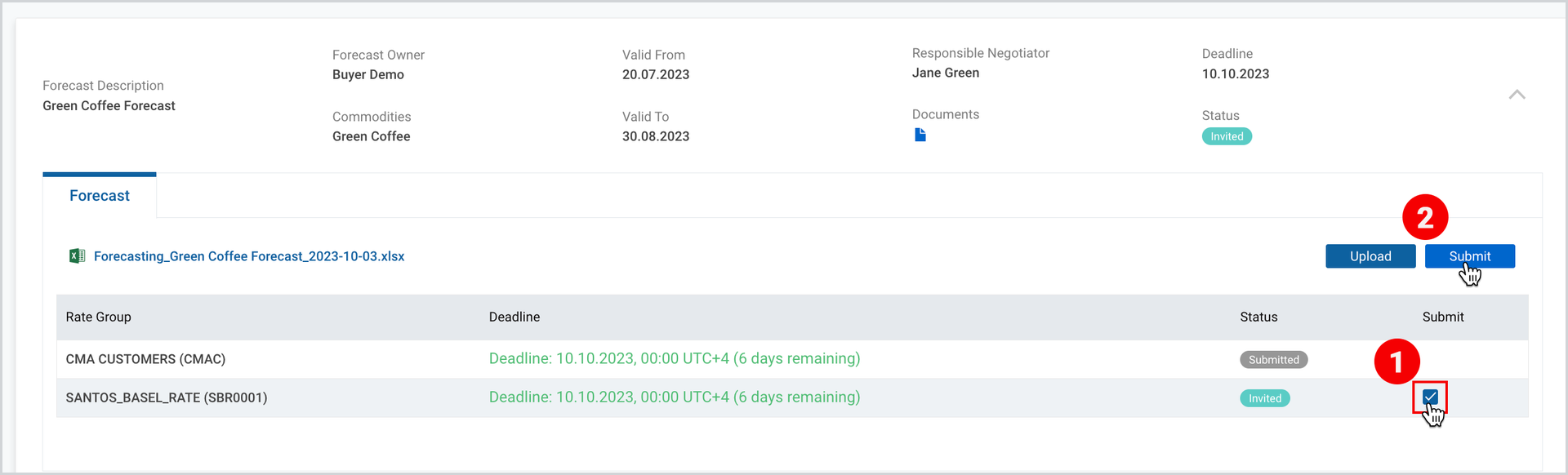Toggle SANTOS_BASEL_RATE submit checkbox
The width and height of the screenshot is (1568, 475).
[1430, 397]
